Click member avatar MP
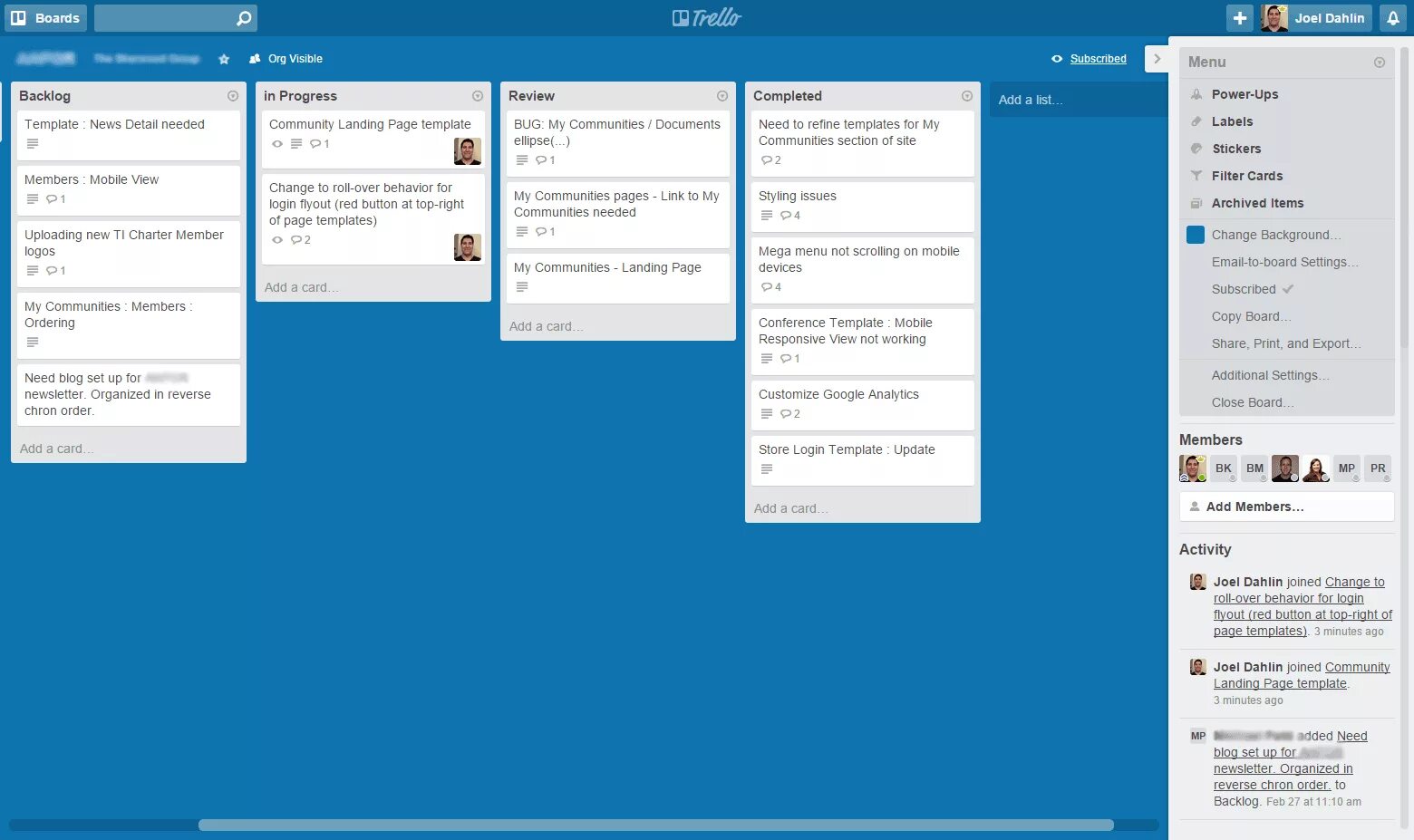The height and width of the screenshot is (840, 1414). [1347, 468]
